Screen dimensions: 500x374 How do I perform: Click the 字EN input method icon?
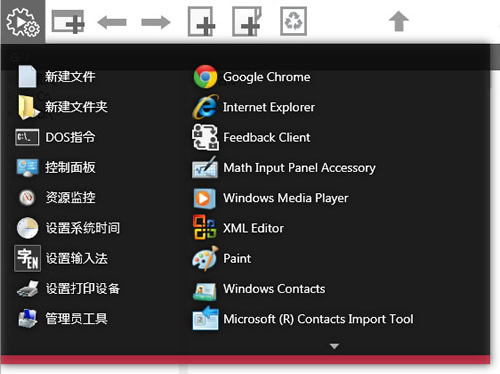click(x=27, y=258)
